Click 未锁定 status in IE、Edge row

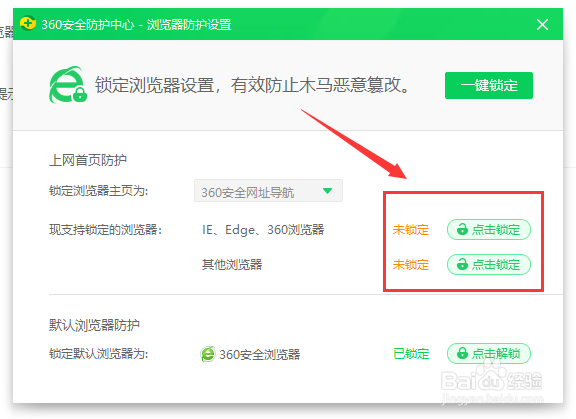click(x=411, y=230)
